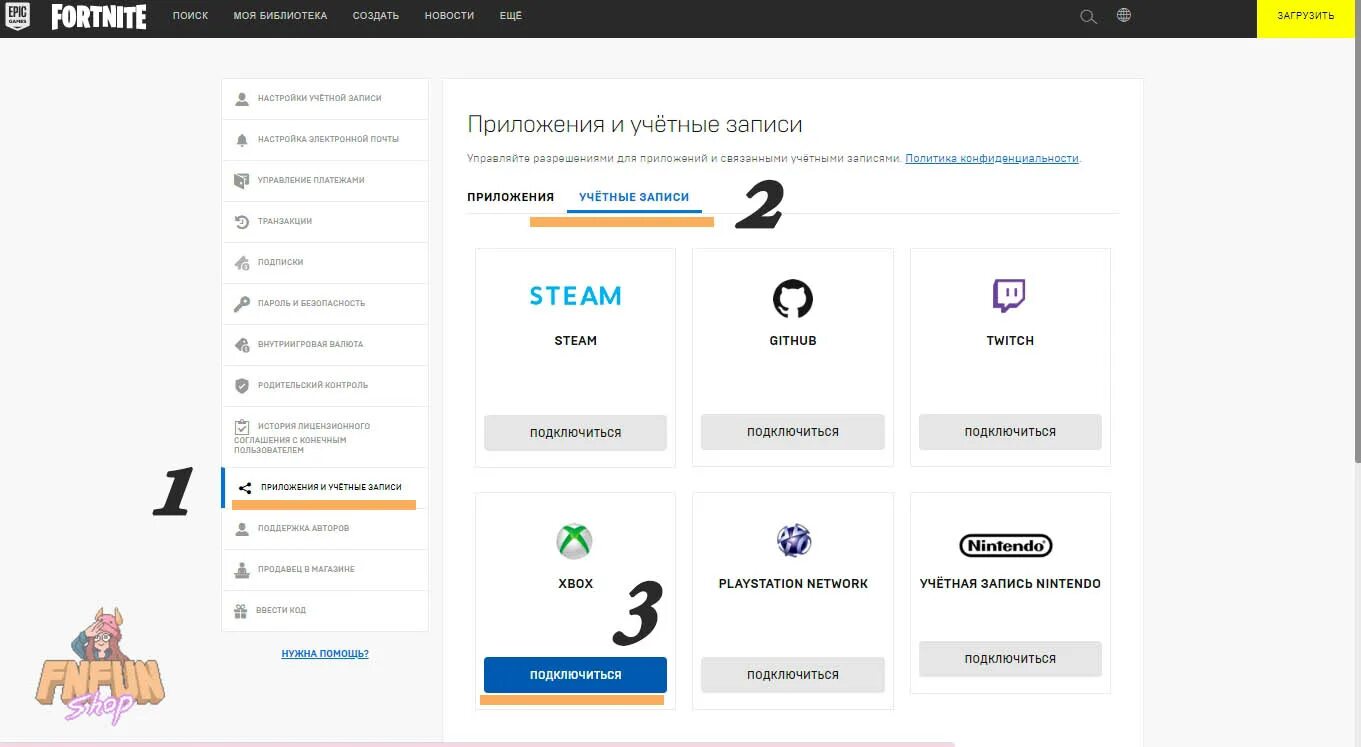
Task: Select Приложения и учётные записи in the sidebar
Action: click(x=325, y=488)
